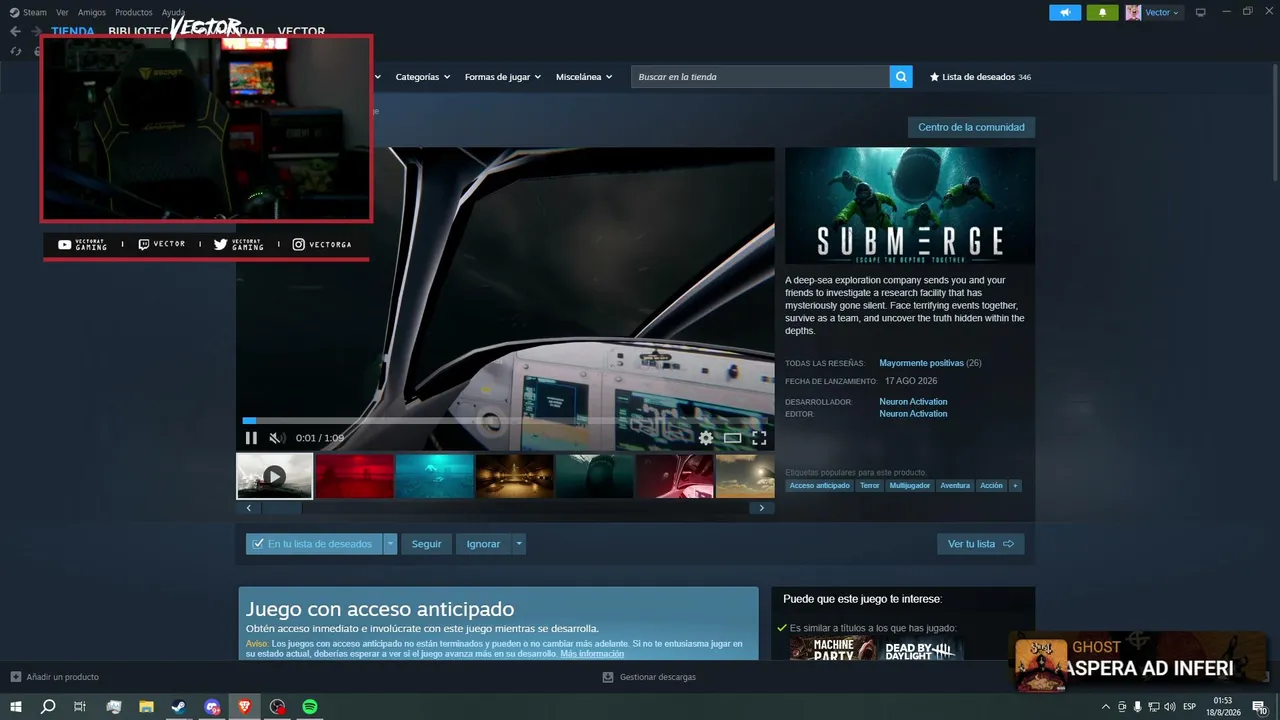This screenshot has height=720, width=1280.
Task: Select the trailer thumbnail with play icon
Action: coord(274,476)
